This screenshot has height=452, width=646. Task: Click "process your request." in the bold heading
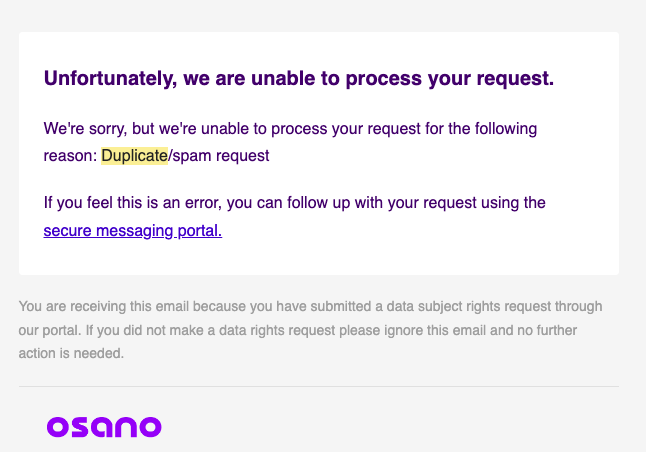pyautogui.click(x=470, y=78)
